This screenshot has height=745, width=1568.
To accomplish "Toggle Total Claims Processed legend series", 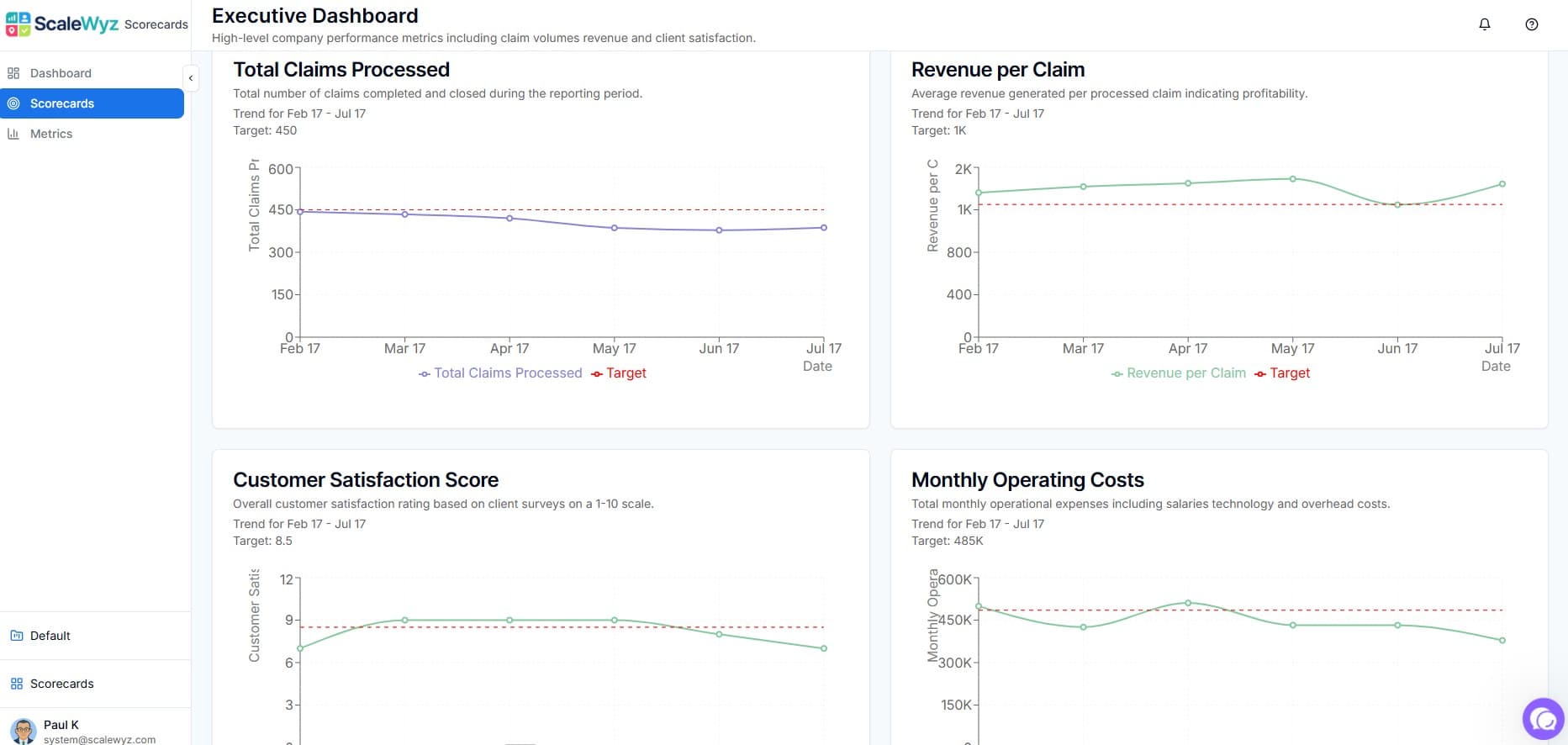I will tap(500, 373).
